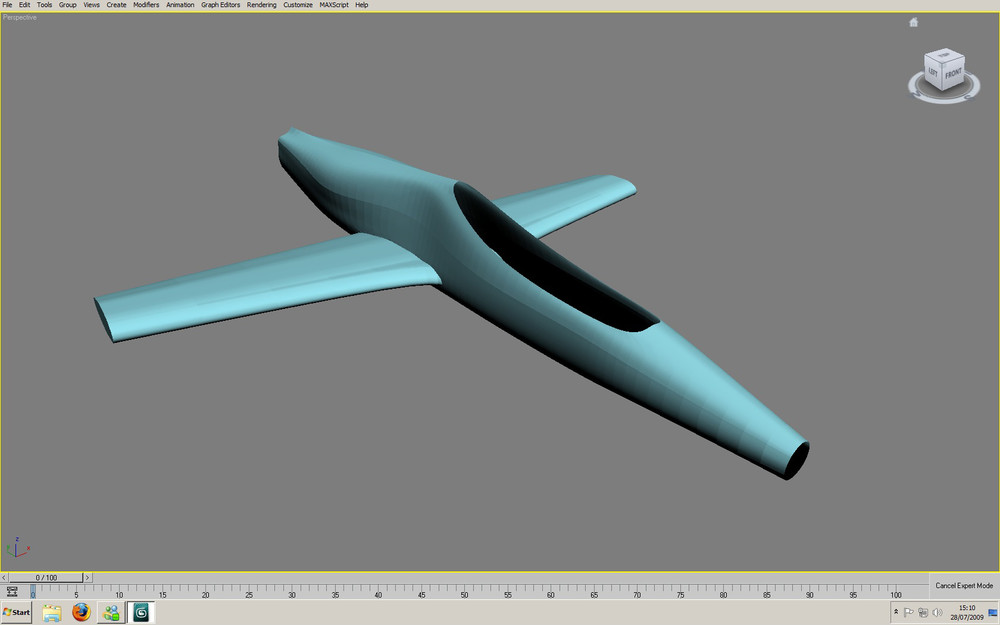Select the LEFT face of the ViewCube

[933, 72]
